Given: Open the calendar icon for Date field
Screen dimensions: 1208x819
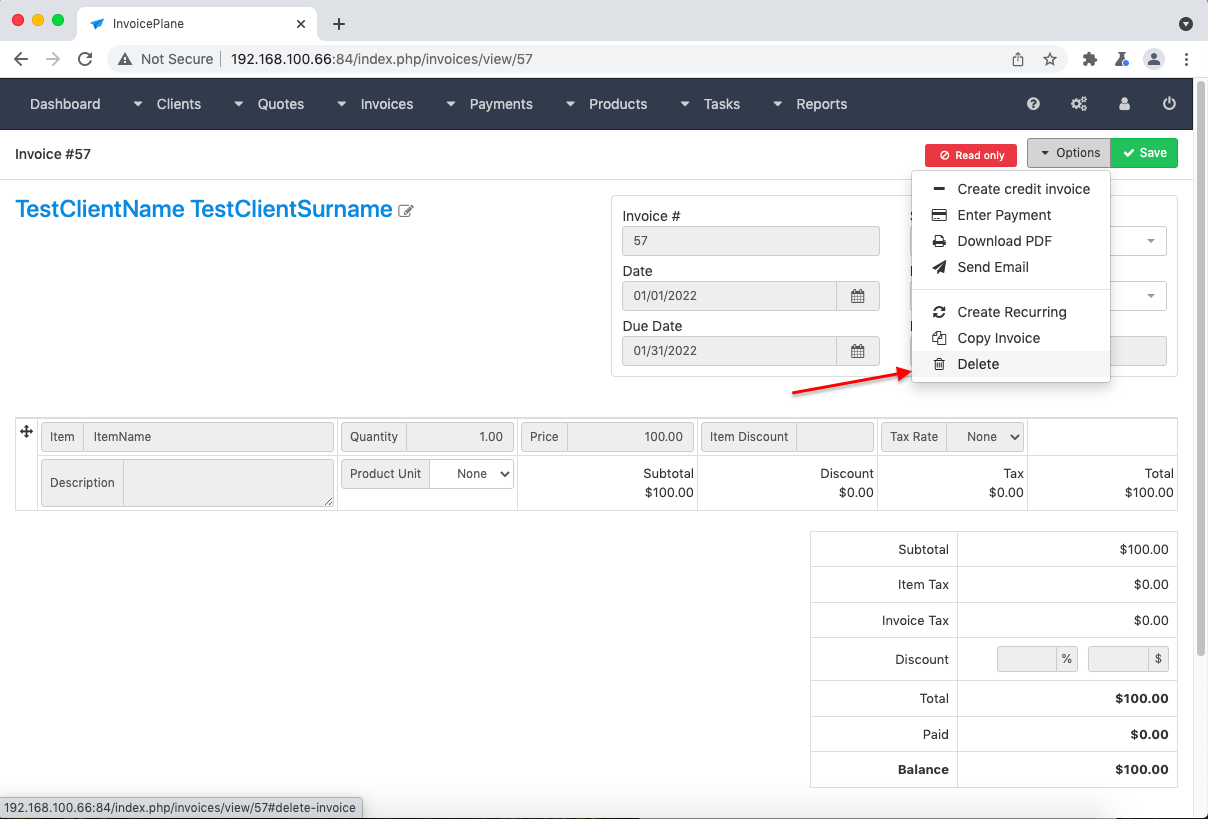Looking at the screenshot, I should (x=857, y=296).
